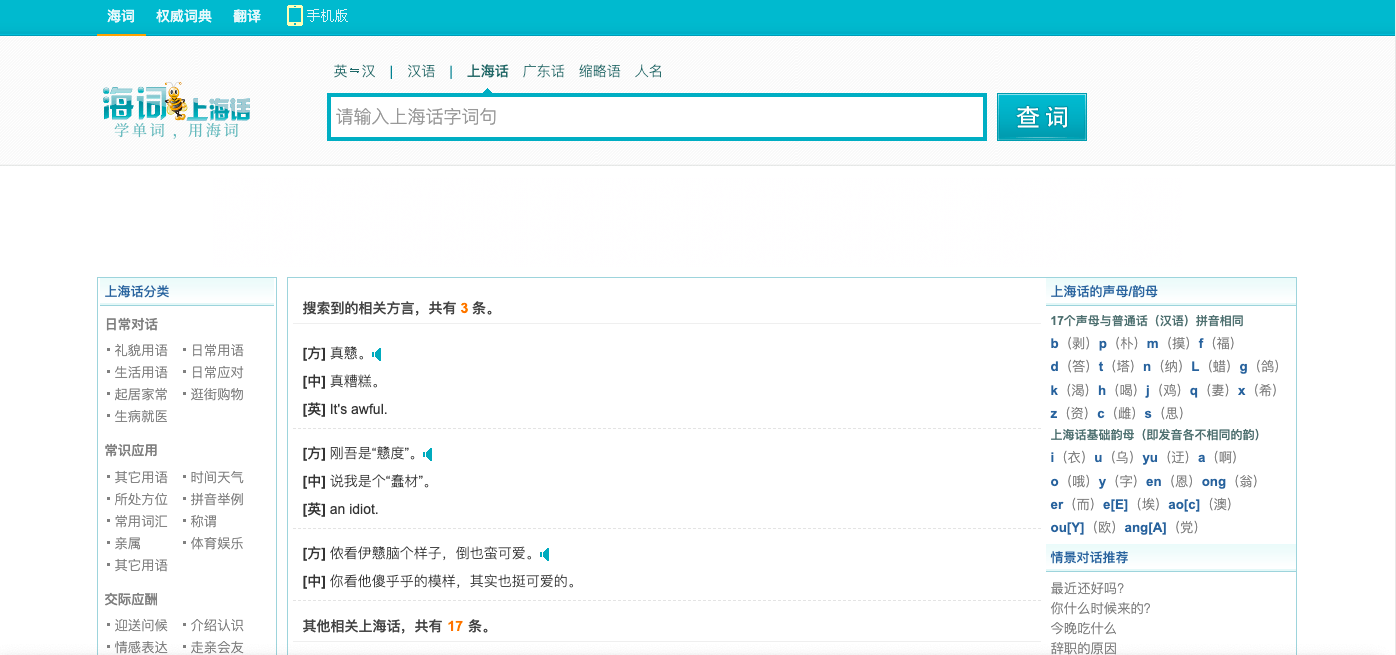Select the 缩略语 tab

pyautogui.click(x=599, y=71)
